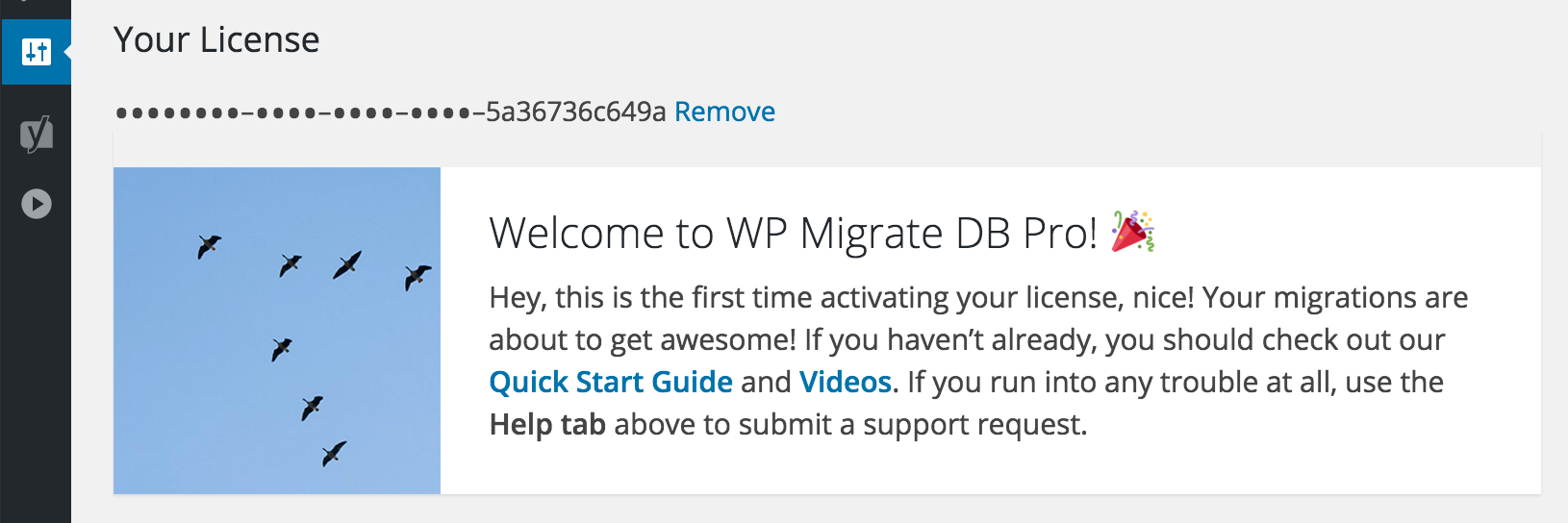Open the Quick Start Guide link
This screenshot has height=523, width=1568.
coord(611,382)
